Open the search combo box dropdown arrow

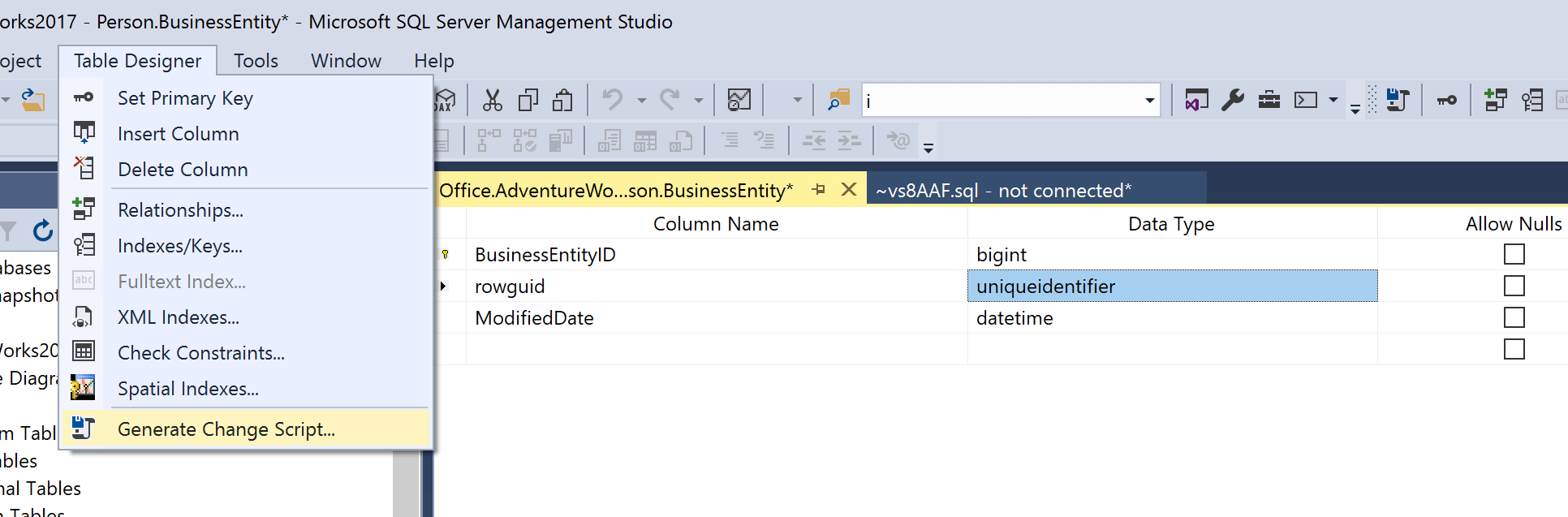pyautogui.click(x=1150, y=101)
